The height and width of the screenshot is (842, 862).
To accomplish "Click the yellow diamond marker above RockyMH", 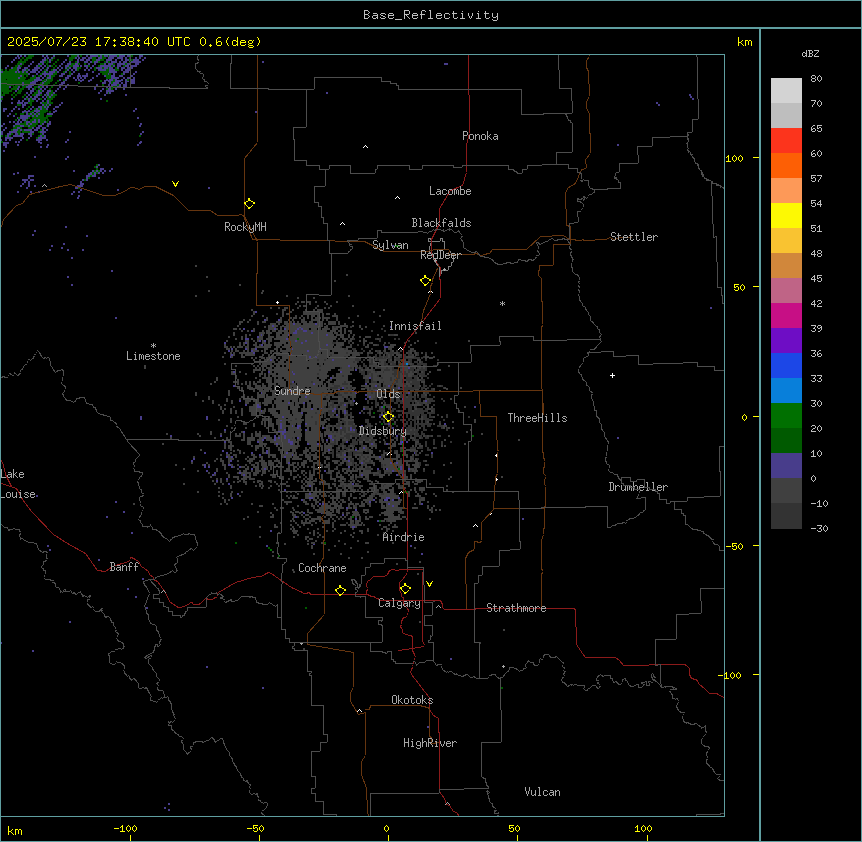I will tap(249, 204).
